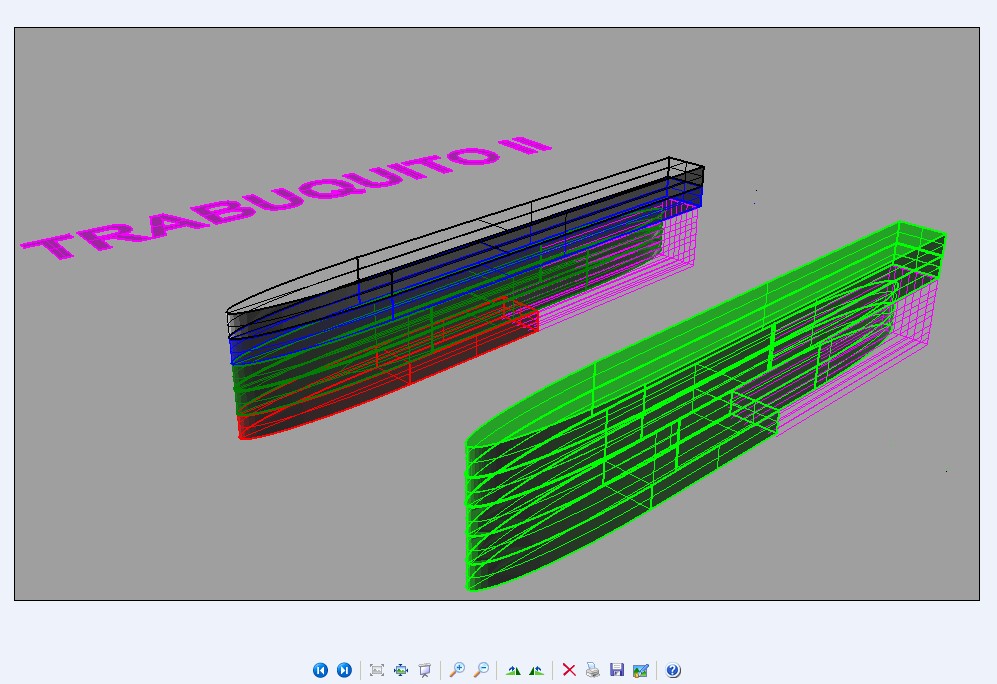This screenshot has height=684, width=997.
Task: Start the slide show
Action: click(425, 670)
